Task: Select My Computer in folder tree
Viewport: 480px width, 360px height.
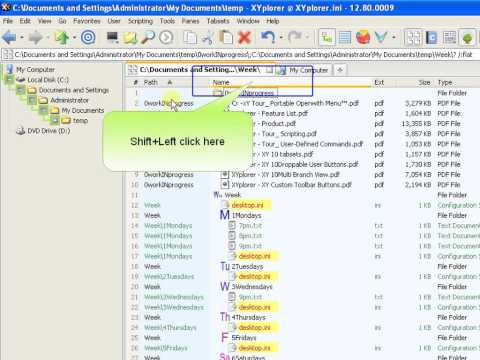Action: point(35,70)
